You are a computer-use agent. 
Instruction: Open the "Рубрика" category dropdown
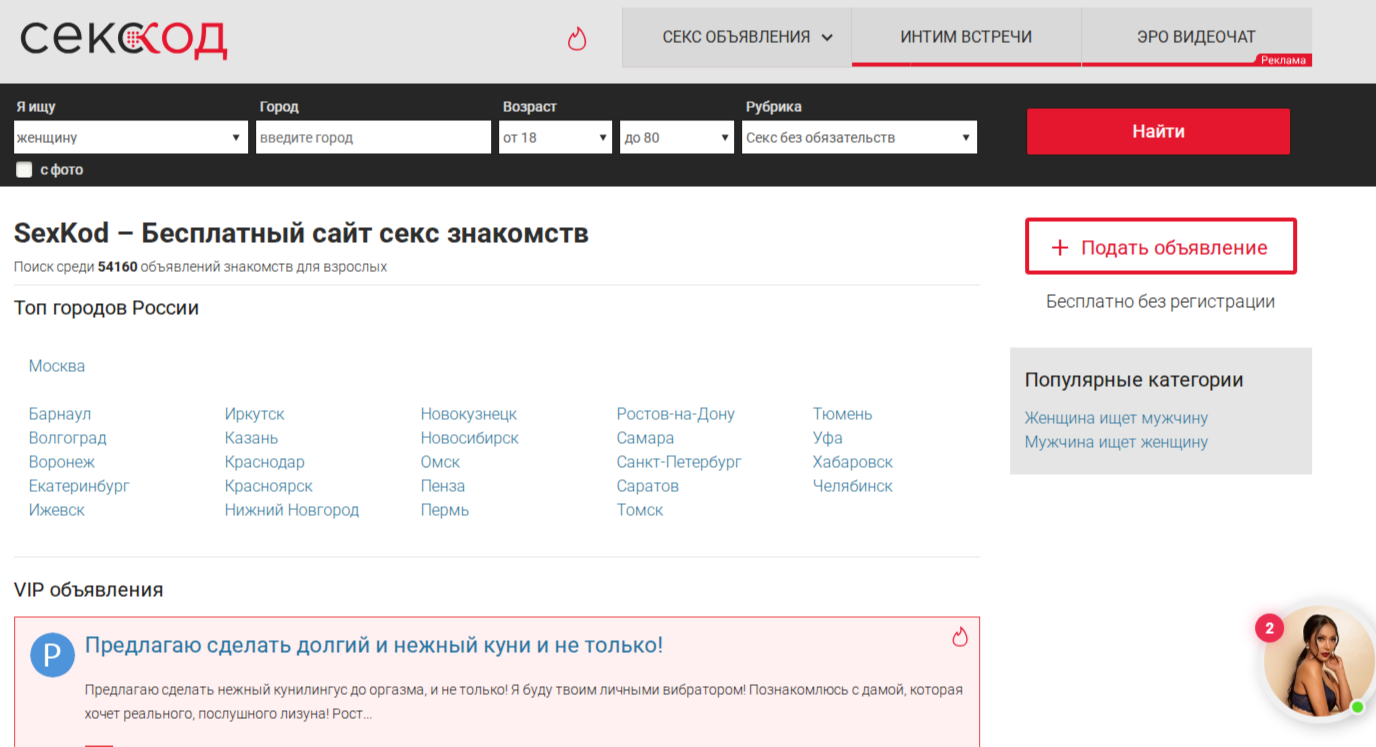(859, 137)
